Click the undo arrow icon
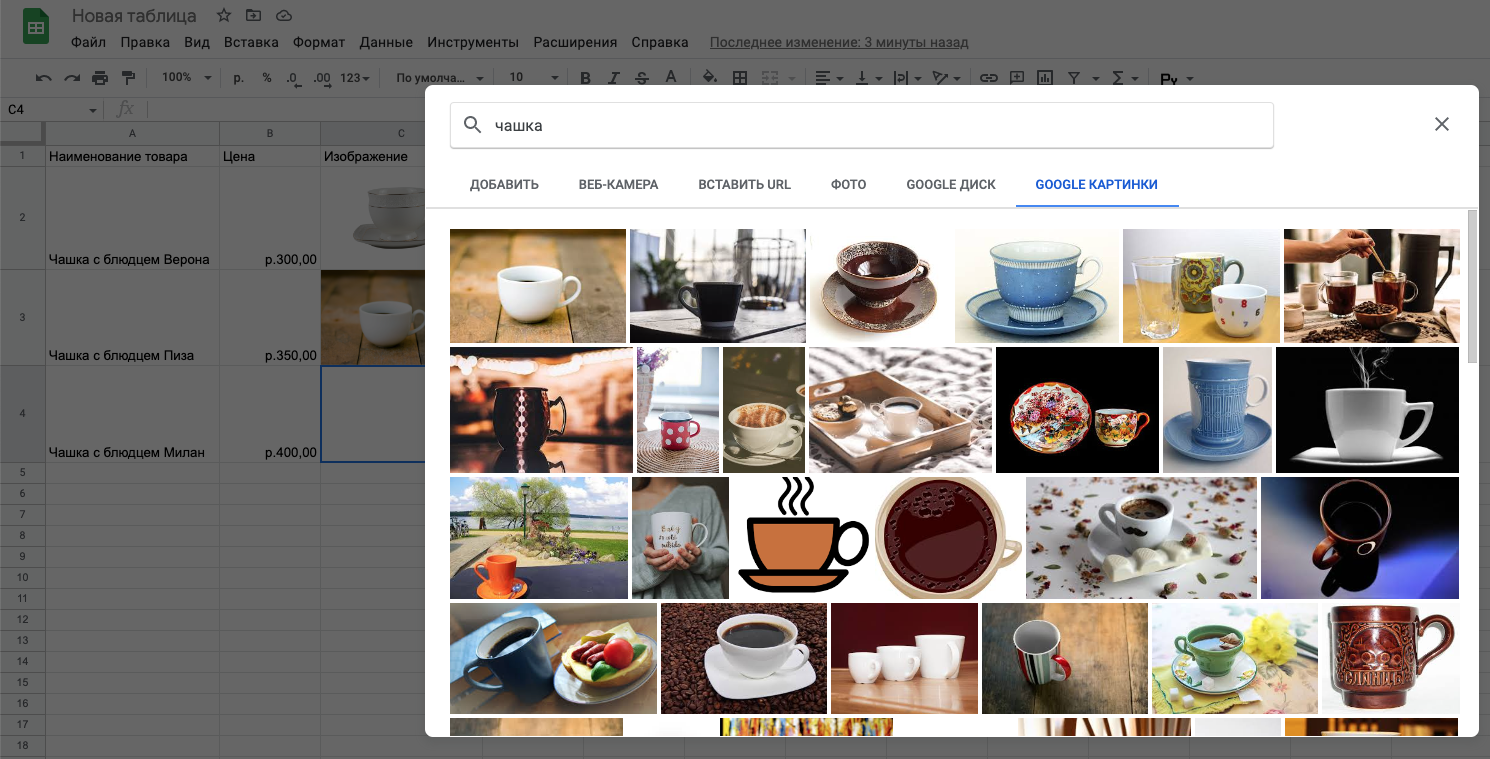The height and width of the screenshot is (759, 1490). point(43,78)
